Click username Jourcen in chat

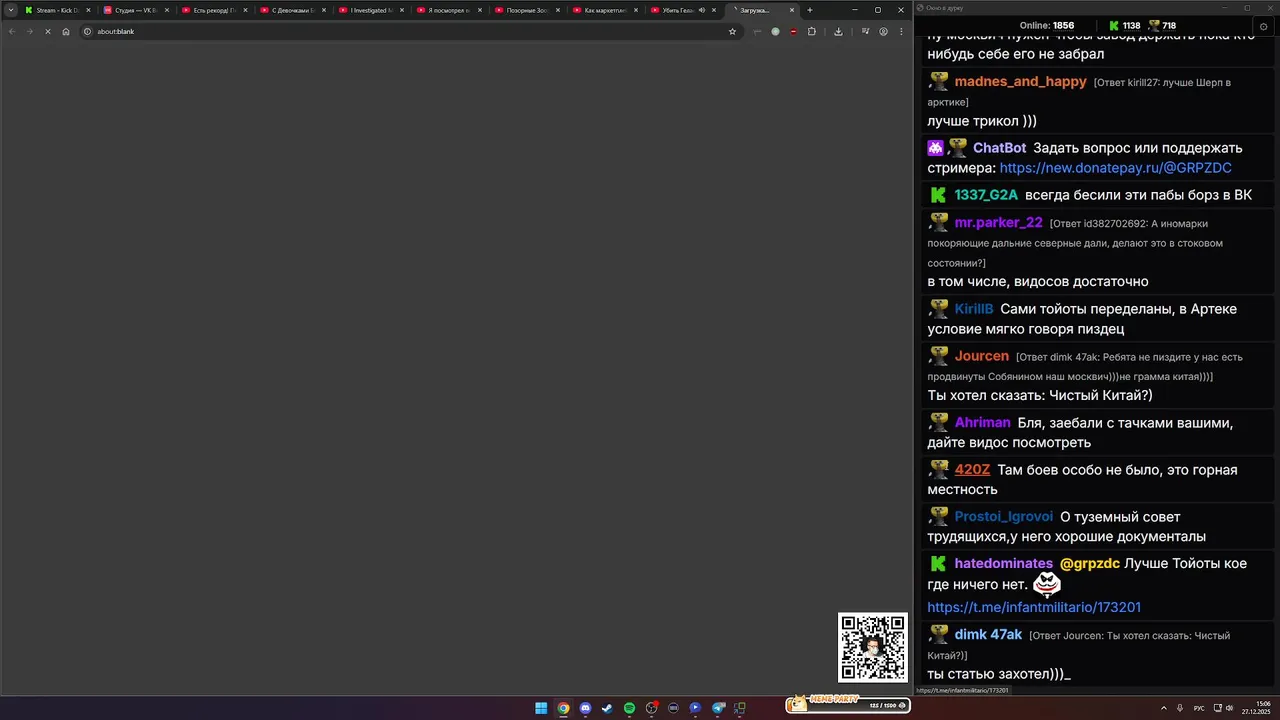981,356
